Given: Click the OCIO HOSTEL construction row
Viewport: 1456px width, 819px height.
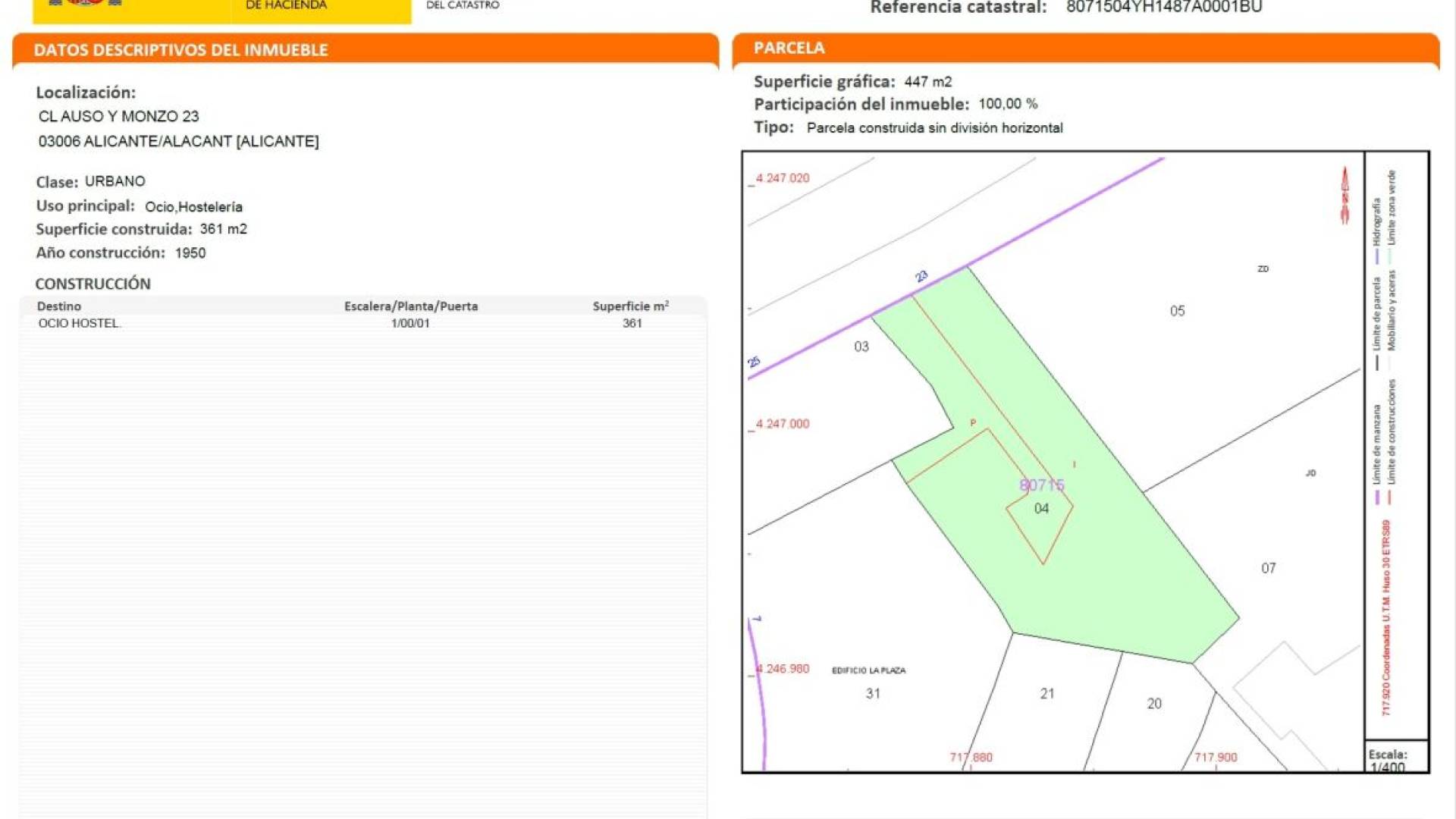Looking at the screenshot, I should [x=79, y=323].
